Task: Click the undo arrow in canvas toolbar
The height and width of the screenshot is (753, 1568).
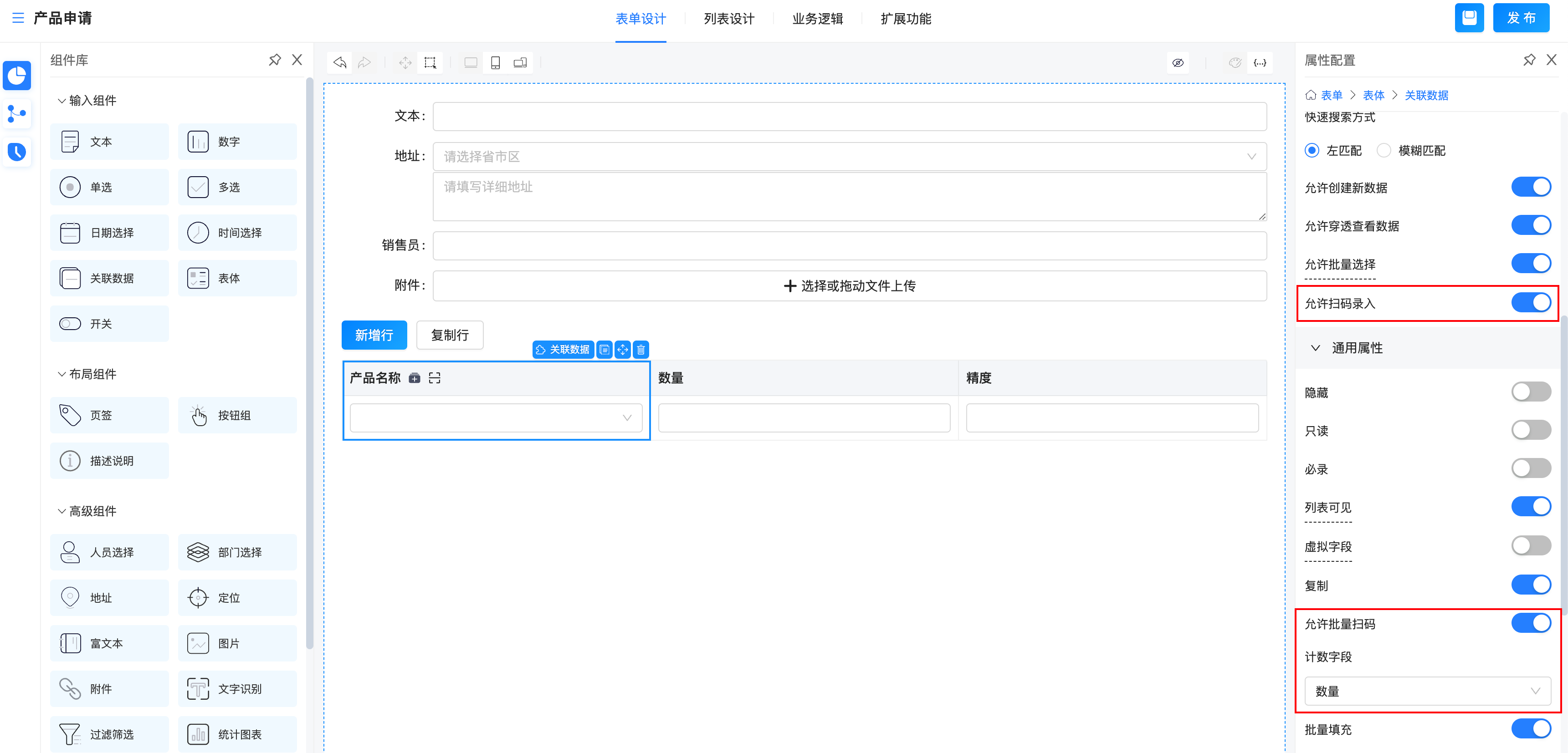Action: (x=340, y=63)
